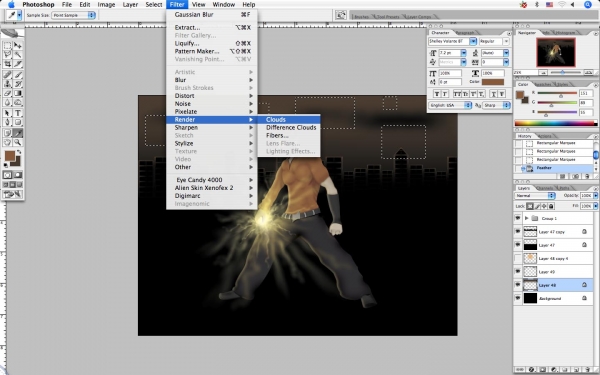
Task: Select the Healing Brush tool
Action: pos(7,75)
